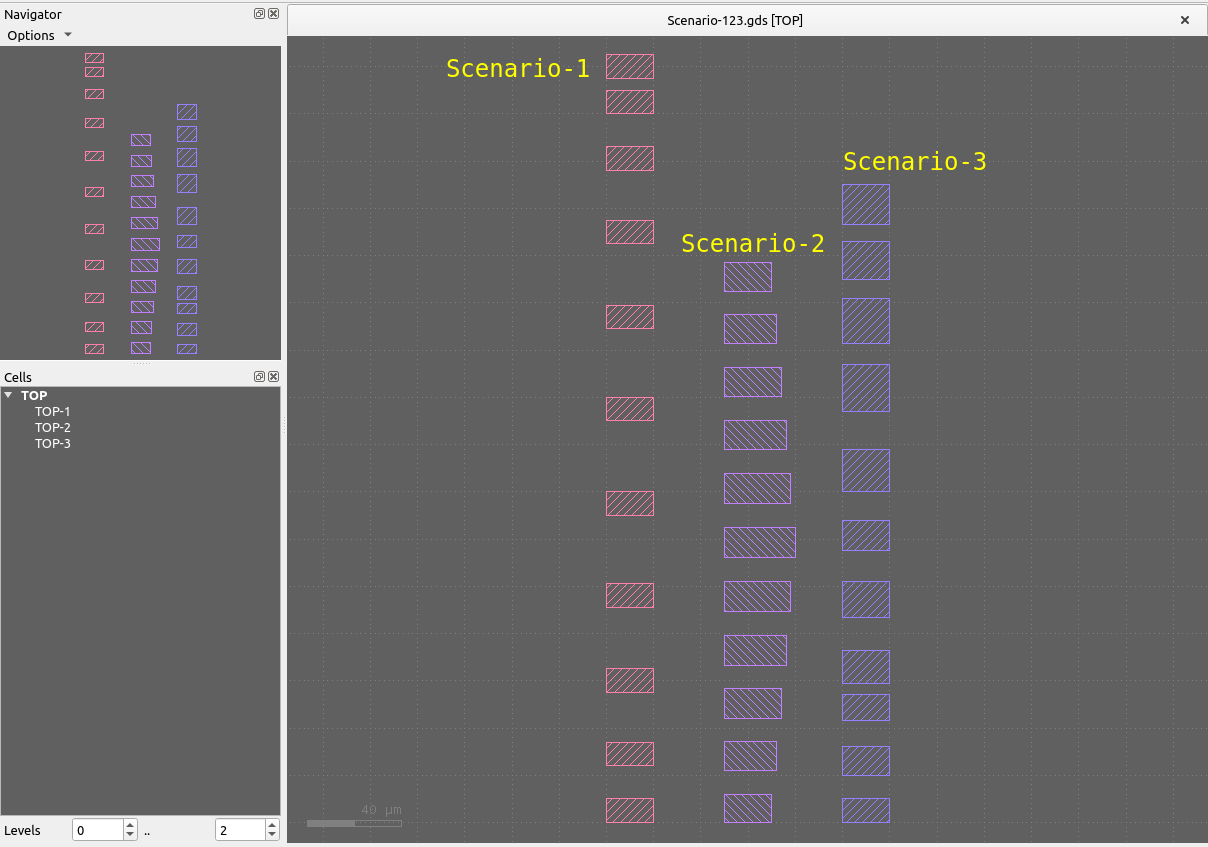Image resolution: width=1208 pixels, height=847 pixels.
Task: Collapse the TOP cell tree node
Action: click(x=9, y=395)
